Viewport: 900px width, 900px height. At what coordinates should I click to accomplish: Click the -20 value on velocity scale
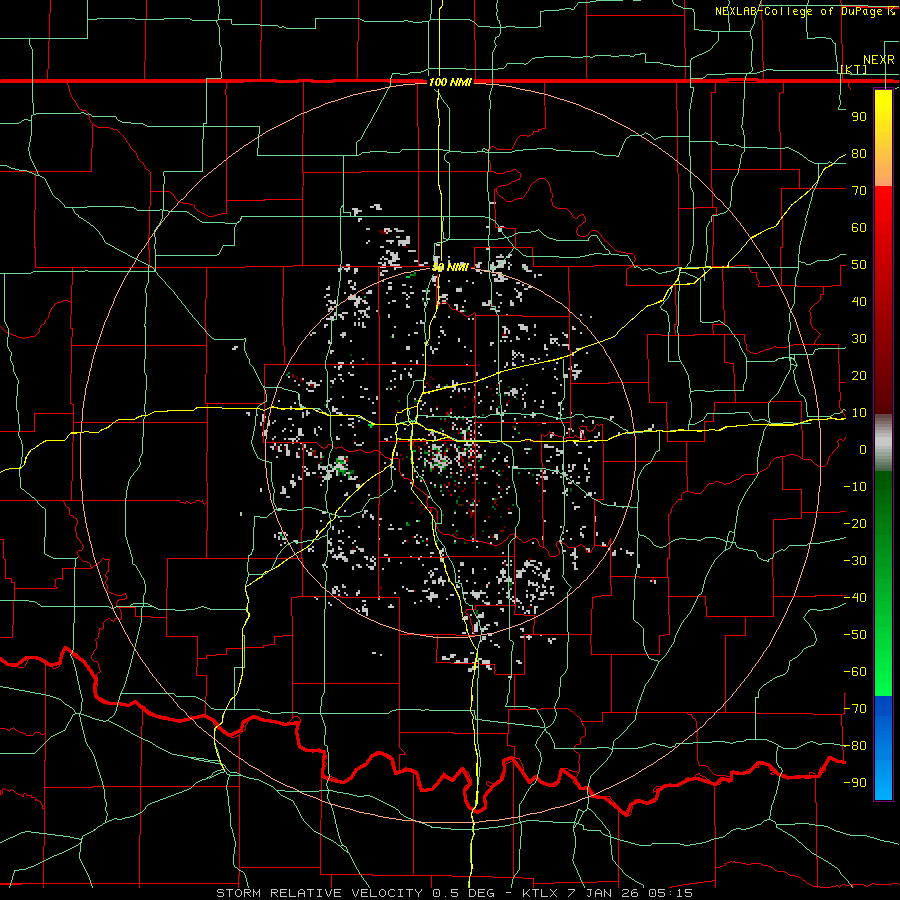coord(855,523)
